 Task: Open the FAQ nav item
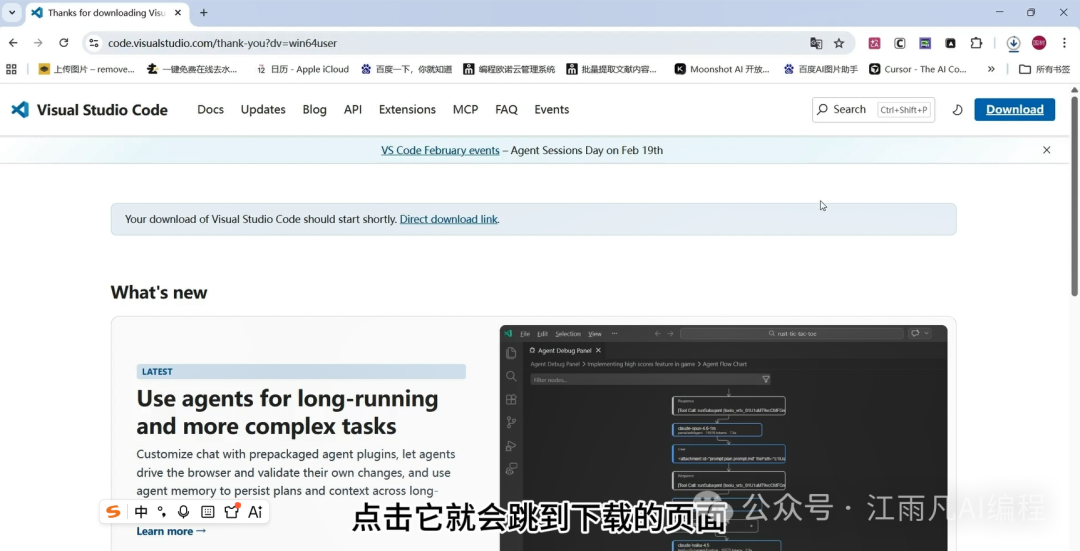point(506,110)
